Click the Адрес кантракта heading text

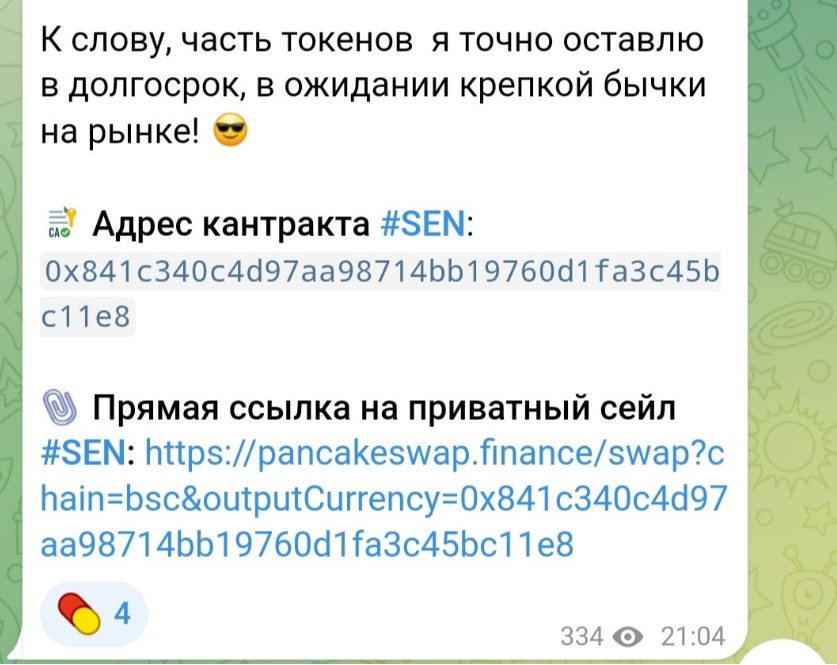[x=231, y=224]
